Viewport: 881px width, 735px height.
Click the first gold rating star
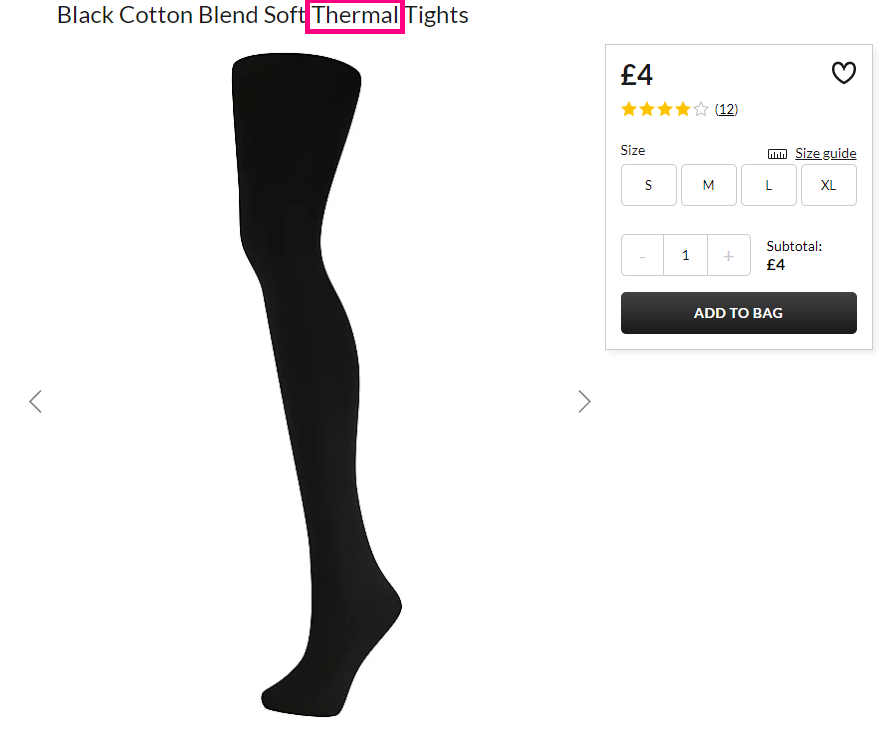coord(629,109)
